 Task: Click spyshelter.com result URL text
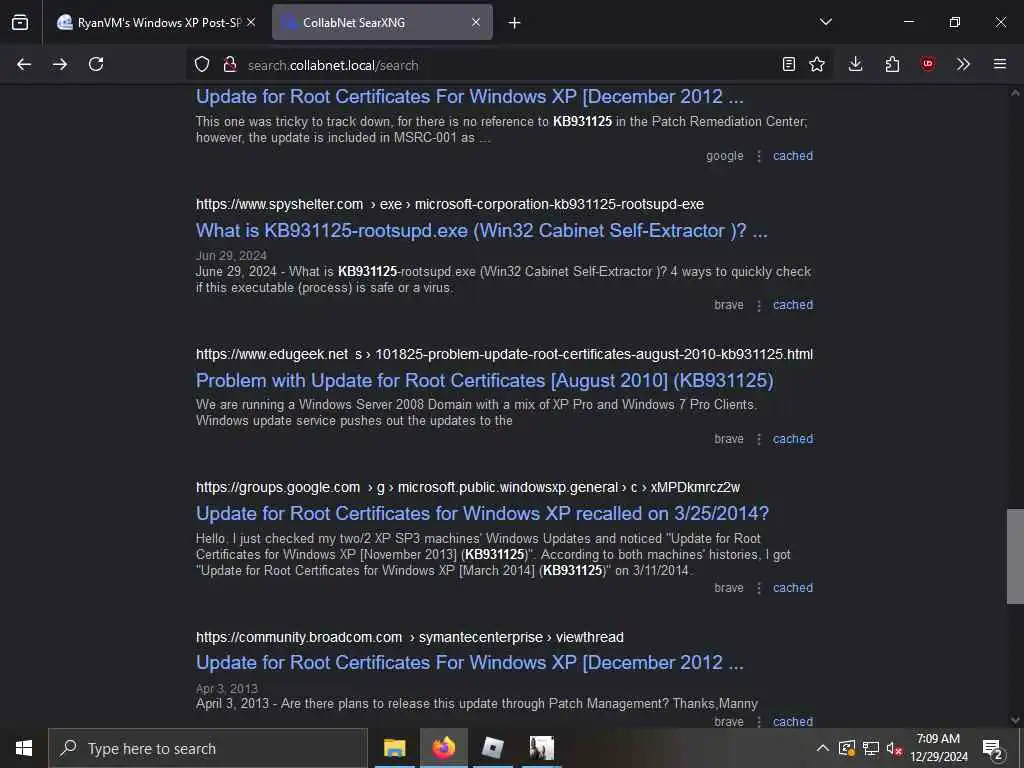click(450, 204)
